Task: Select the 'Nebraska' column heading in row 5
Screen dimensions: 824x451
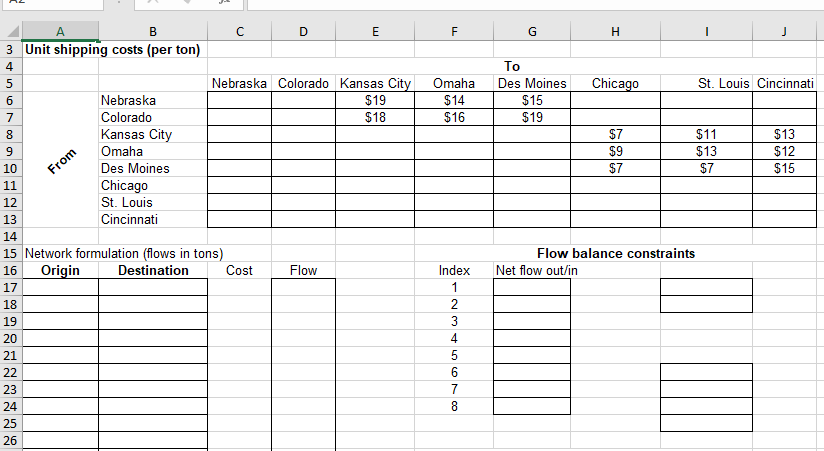Action: tap(240, 84)
